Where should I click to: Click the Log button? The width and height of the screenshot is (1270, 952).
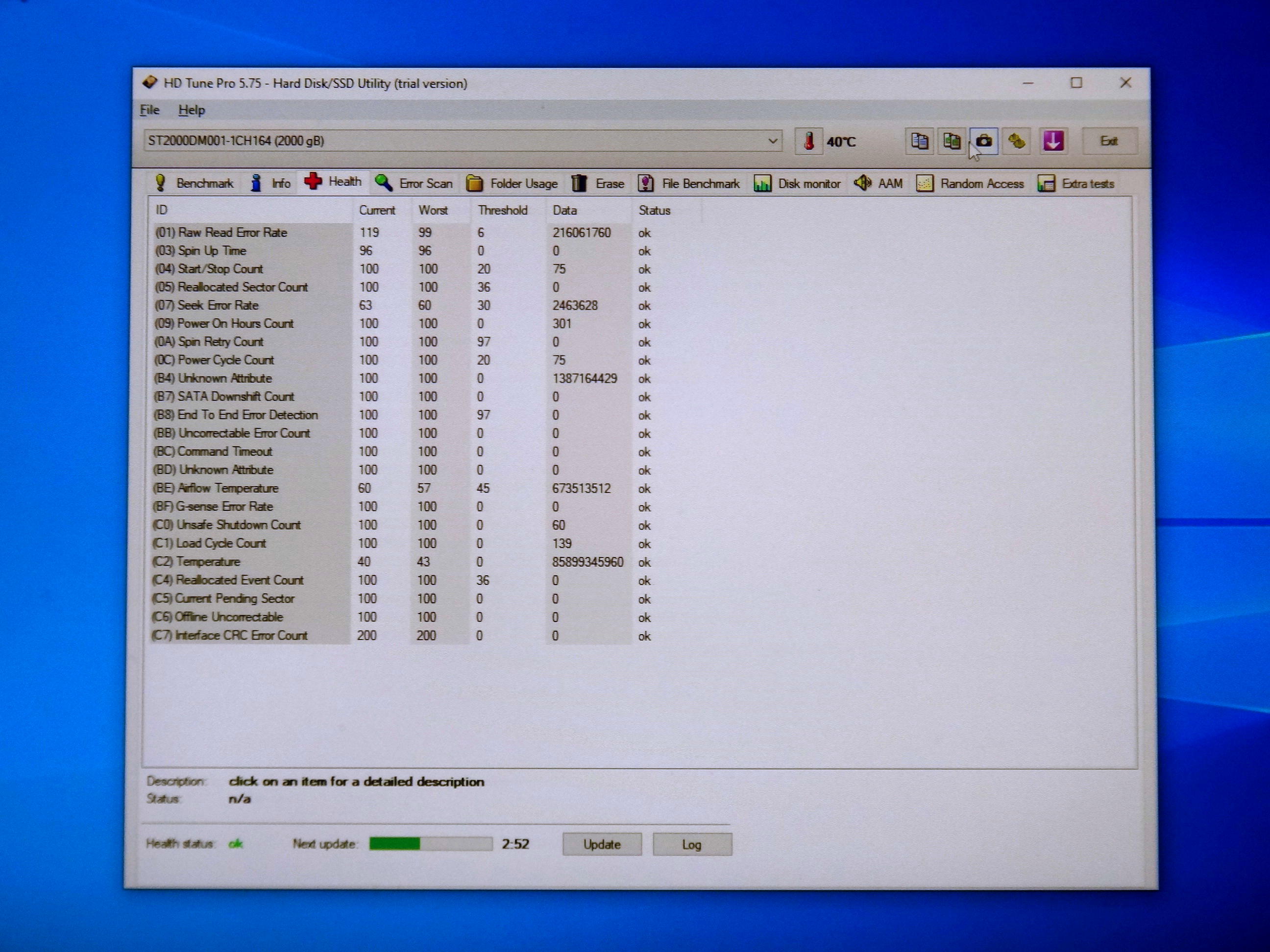[692, 845]
